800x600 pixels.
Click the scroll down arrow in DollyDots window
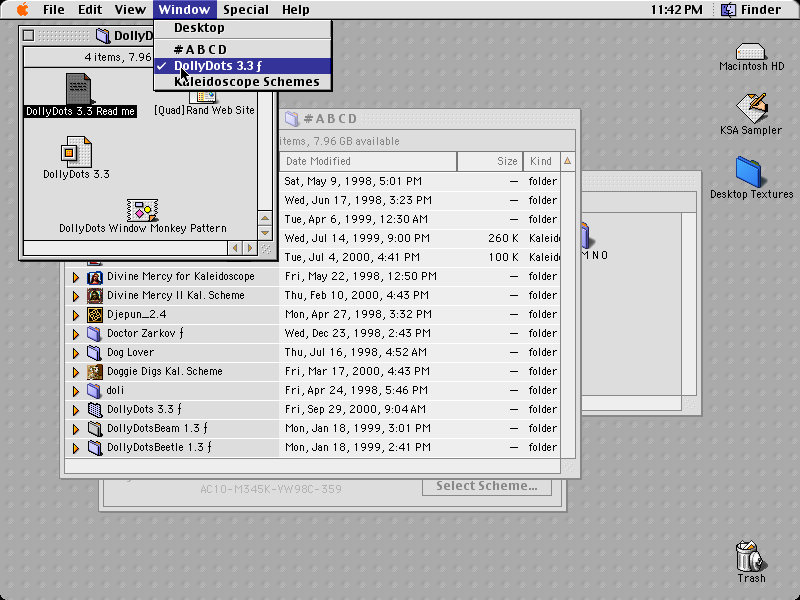coord(265,232)
